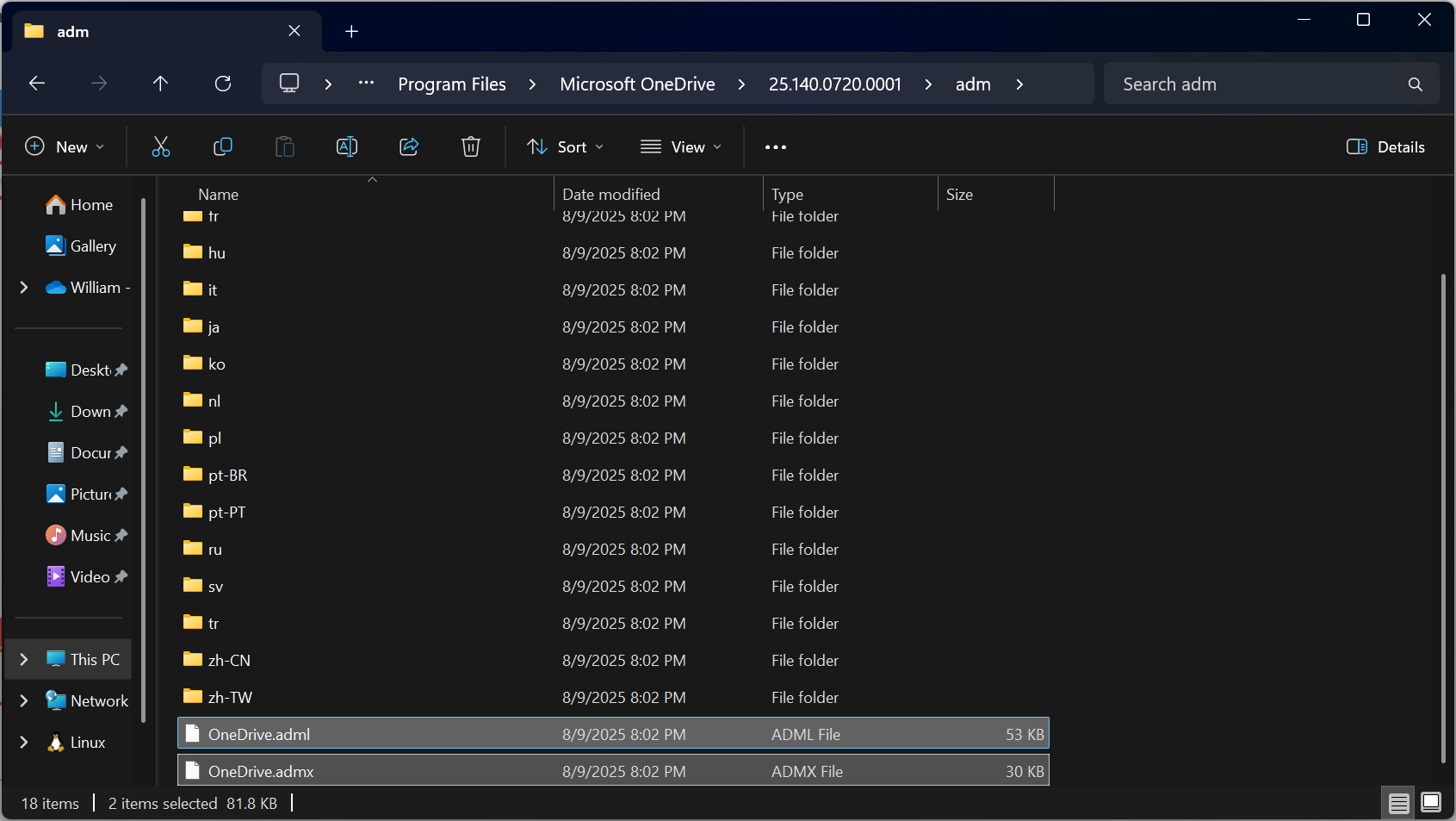Click Microsoft OneDrive in the breadcrumb path
This screenshot has height=821, width=1456.
pos(637,84)
